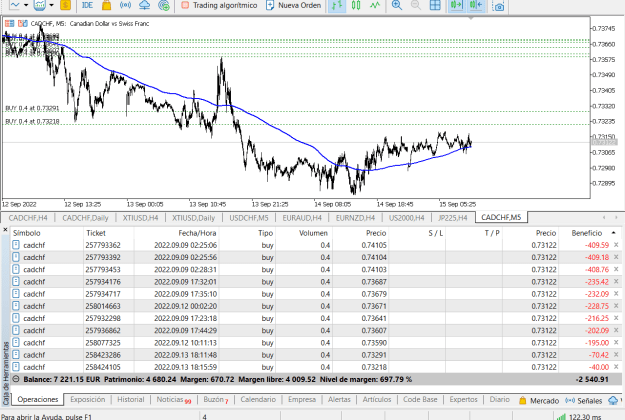Switch chart to bar chart mode
The width and height of the screenshot is (625, 420).
pyautogui.click(x=337, y=5)
